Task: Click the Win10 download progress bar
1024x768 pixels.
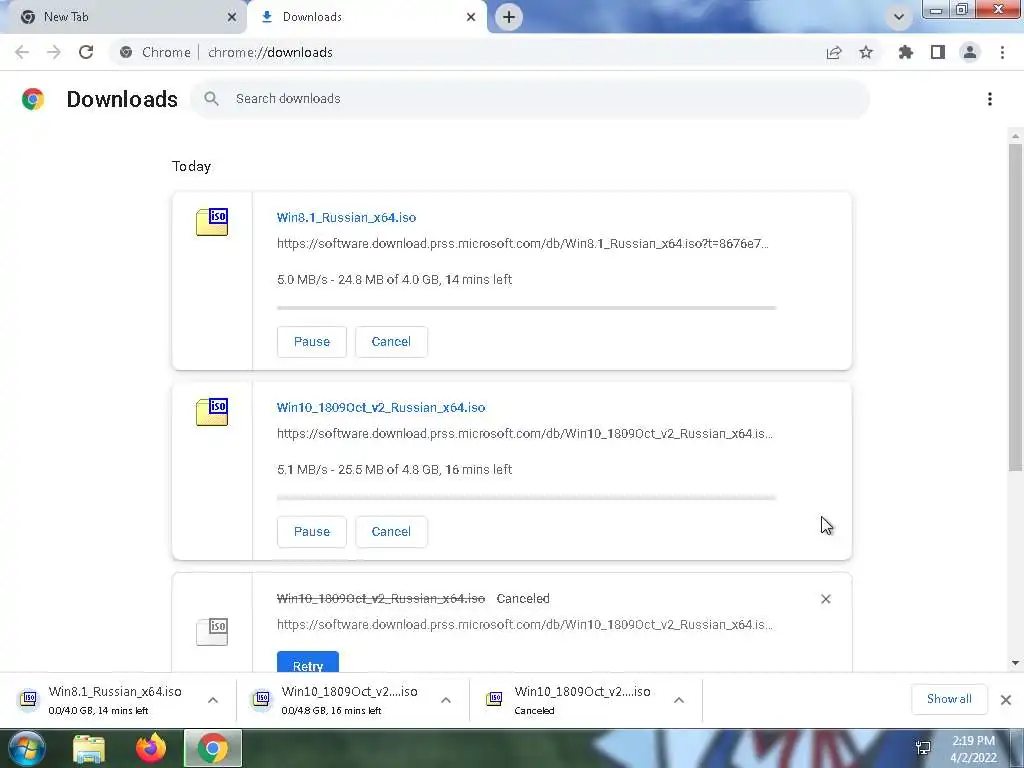Action: (x=526, y=498)
